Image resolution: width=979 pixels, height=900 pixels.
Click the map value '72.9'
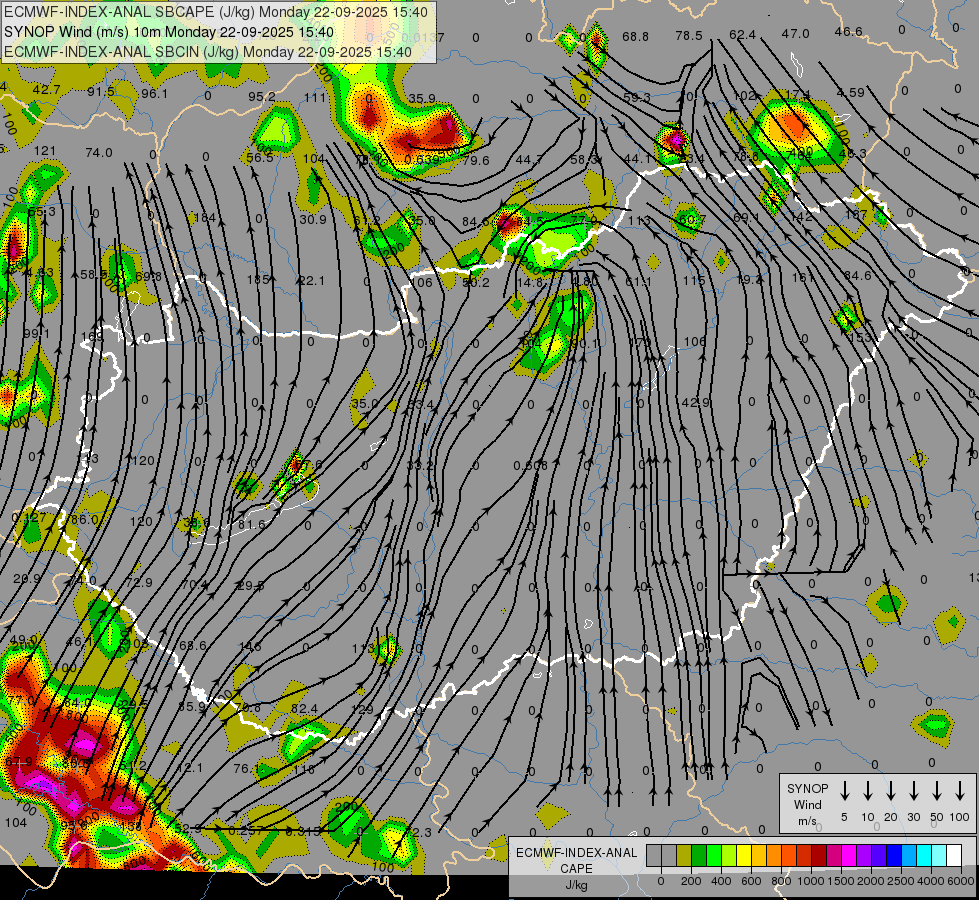[139, 582]
